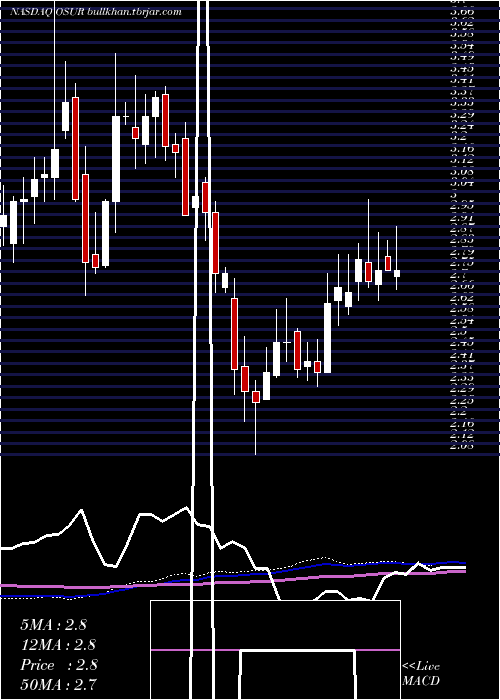Image resolution: width=500 pixels, height=700 pixels.
Task: Click the <<Live label
Action: (421, 667)
